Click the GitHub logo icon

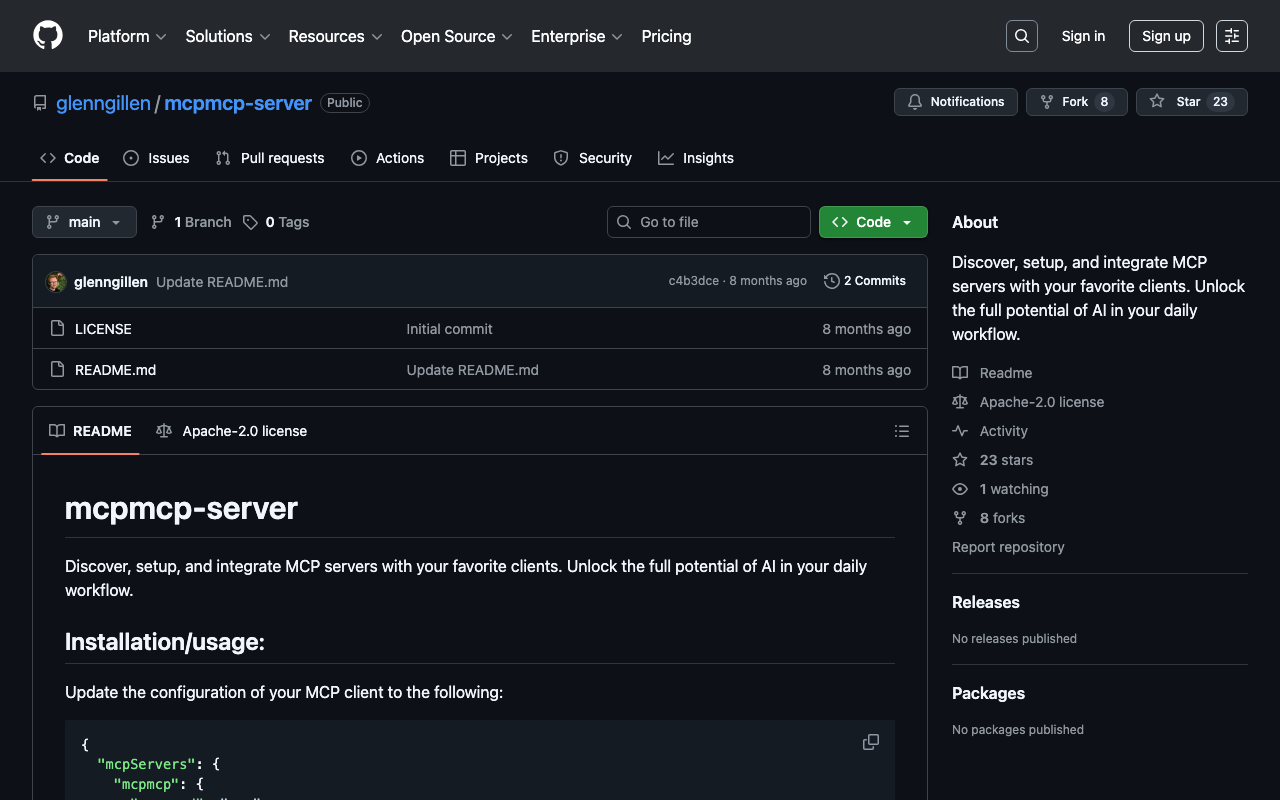(48, 36)
